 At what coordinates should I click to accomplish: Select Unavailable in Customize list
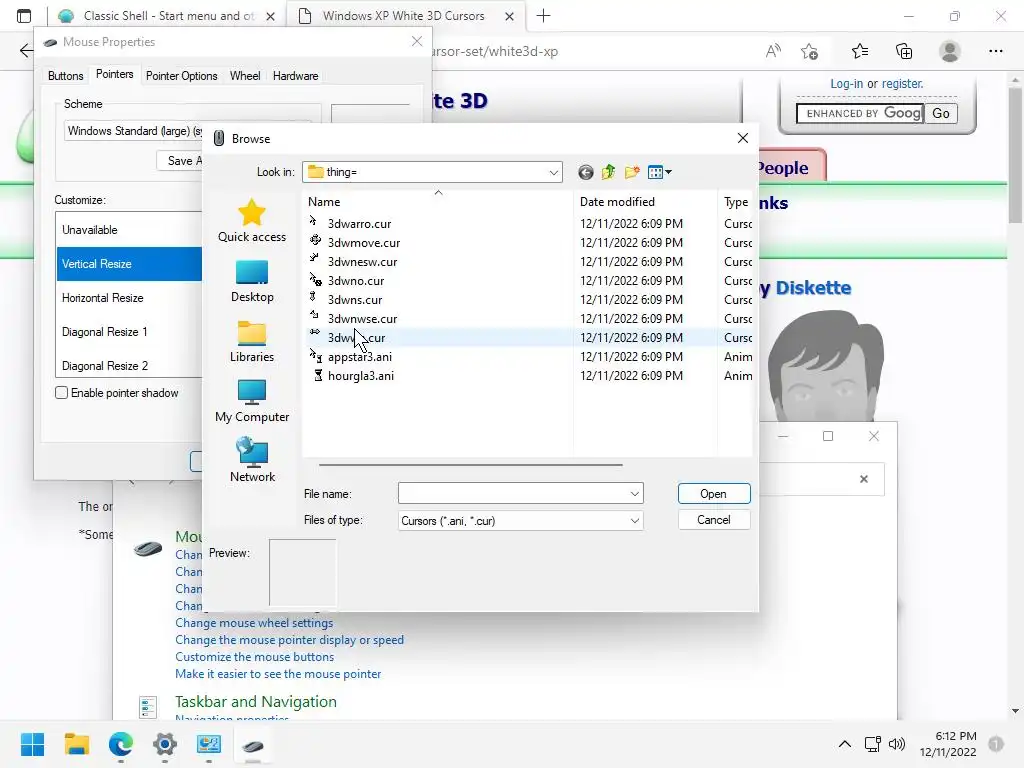point(129,230)
